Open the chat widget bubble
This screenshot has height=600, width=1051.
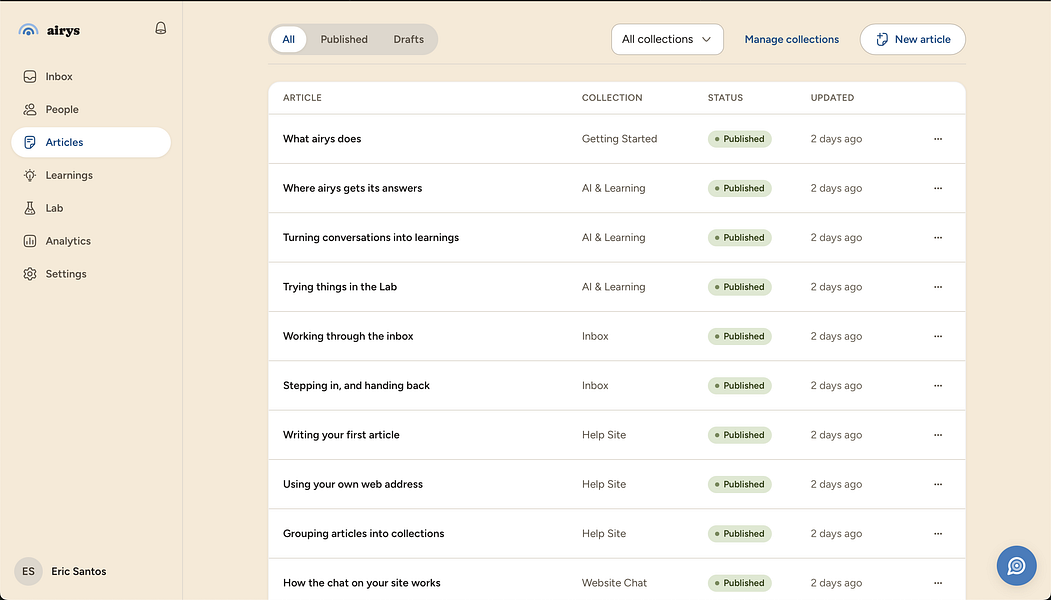click(x=1016, y=566)
